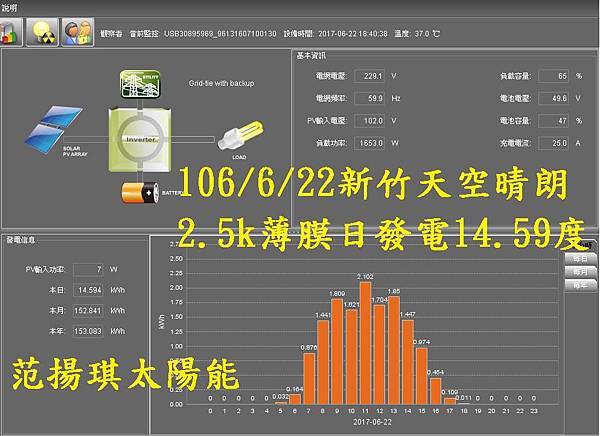Click the light bulb with radiation symbol icon

point(42,33)
